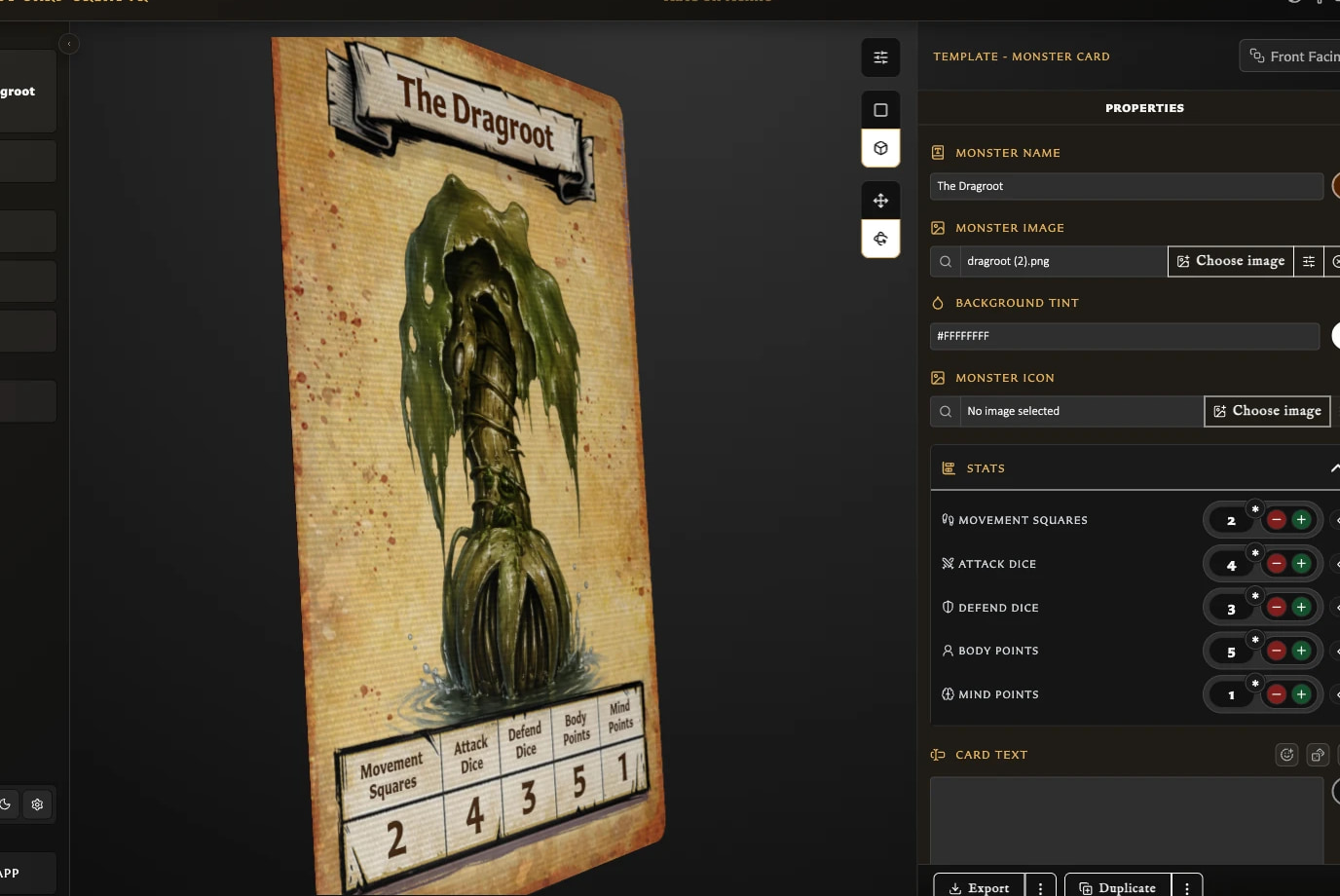Click the Stats section chart icon
Image resolution: width=1340 pixels, height=896 pixels.
[948, 468]
